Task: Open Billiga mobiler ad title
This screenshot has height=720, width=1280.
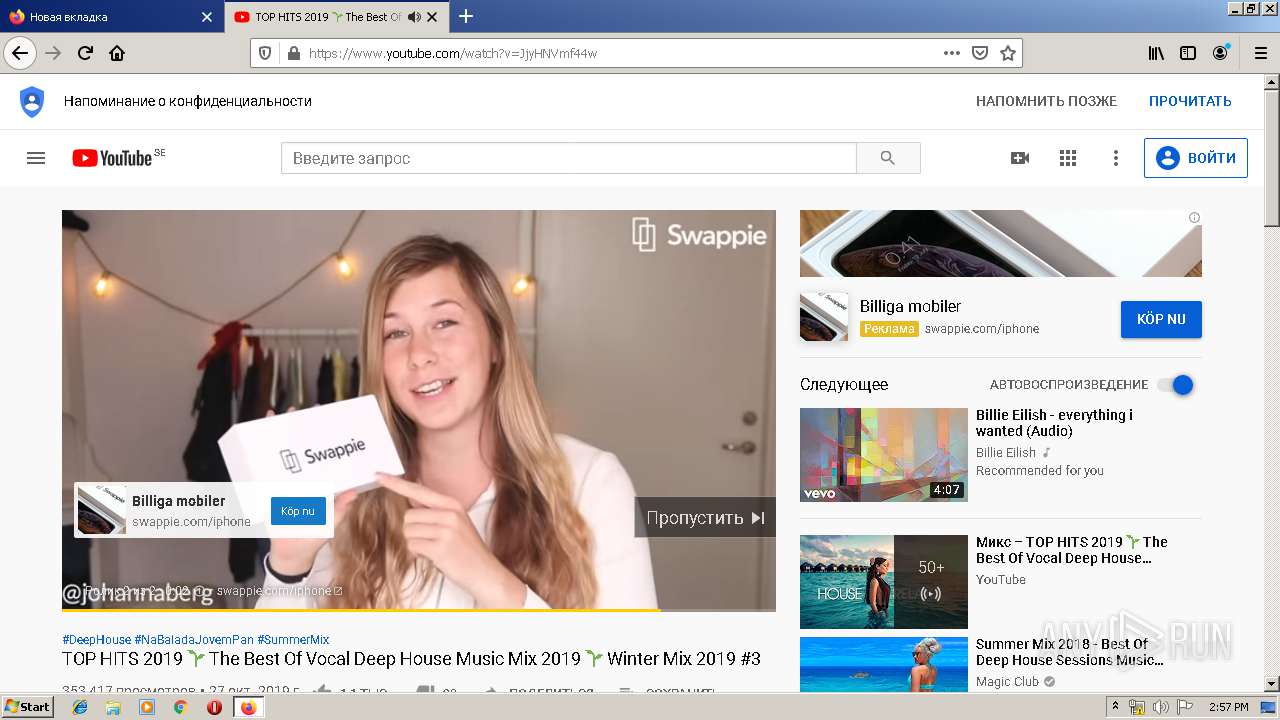Action: (910, 306)
